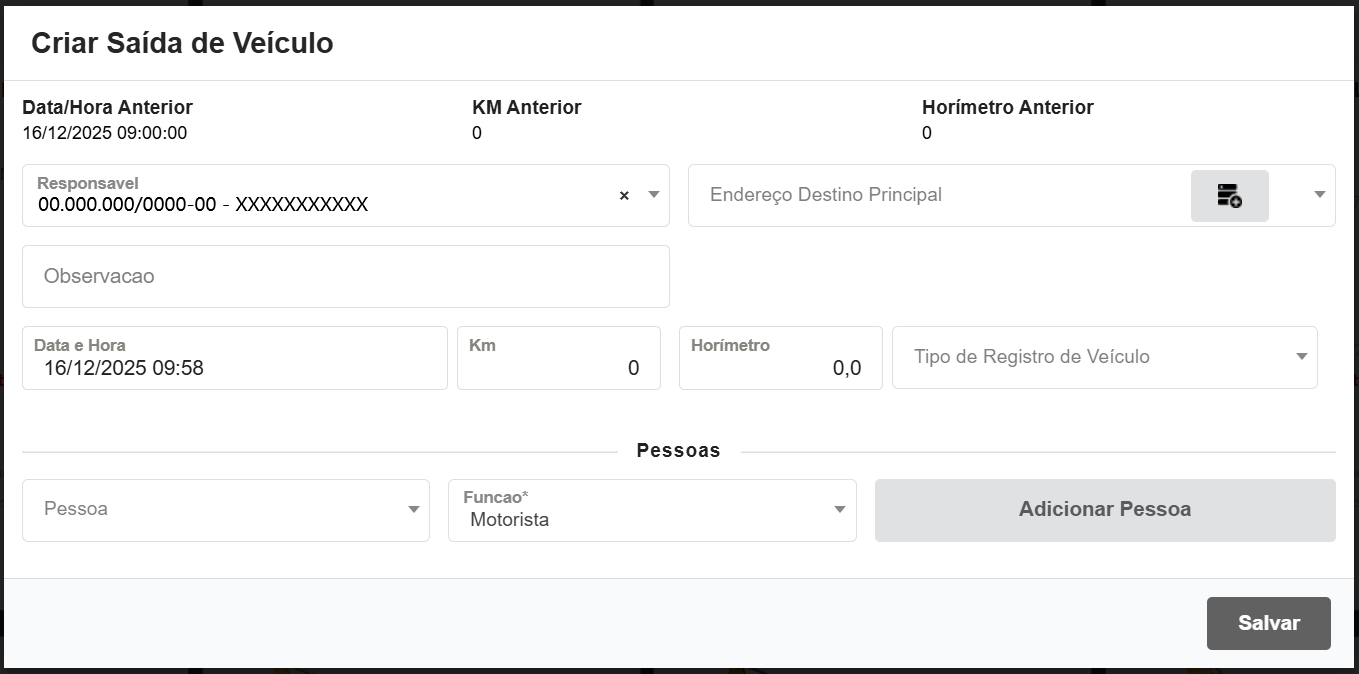Open the Pessoa dropdown arrow

pyautogui.click(x=413, y=510)
